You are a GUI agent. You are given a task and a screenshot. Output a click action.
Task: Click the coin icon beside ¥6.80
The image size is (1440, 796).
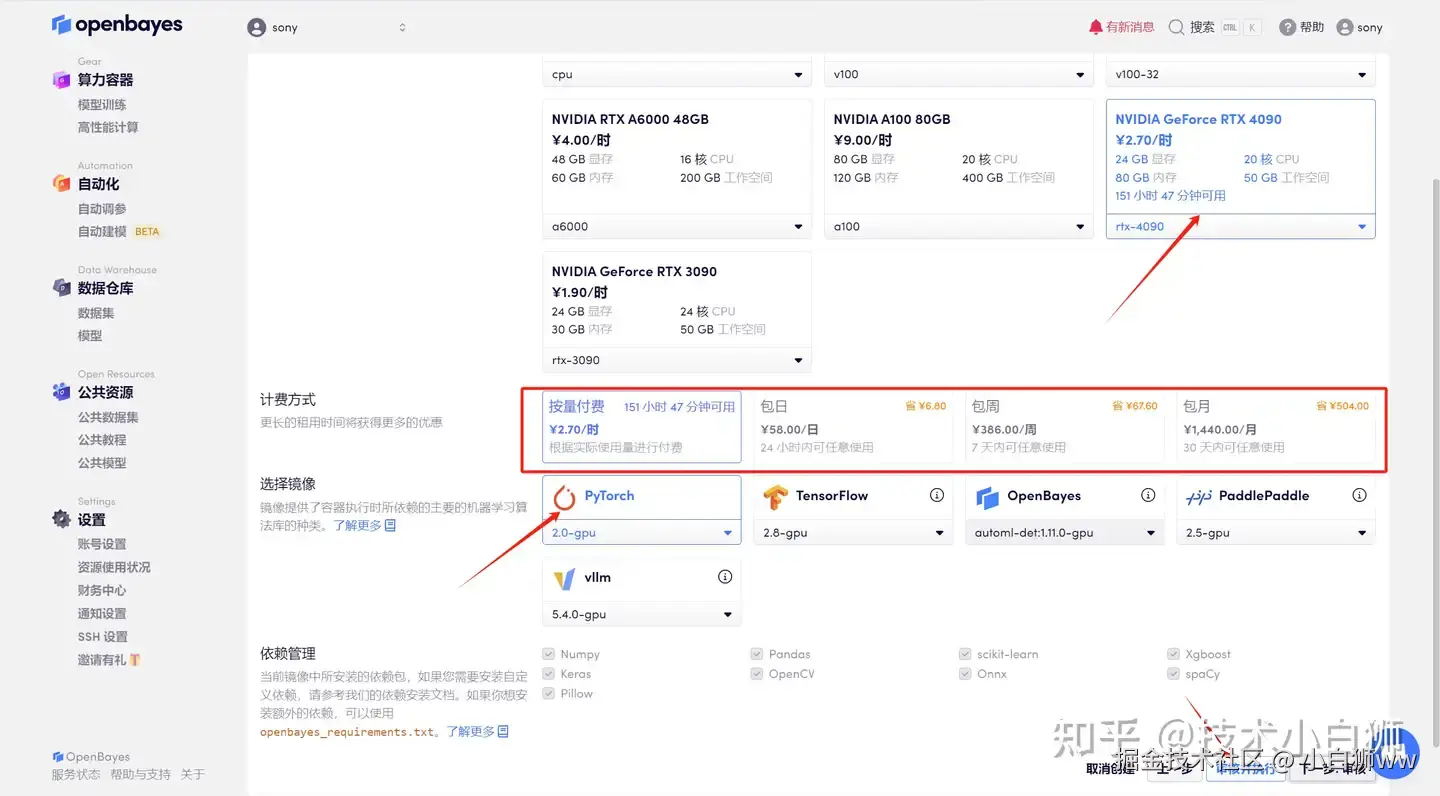tap(910, 406)
